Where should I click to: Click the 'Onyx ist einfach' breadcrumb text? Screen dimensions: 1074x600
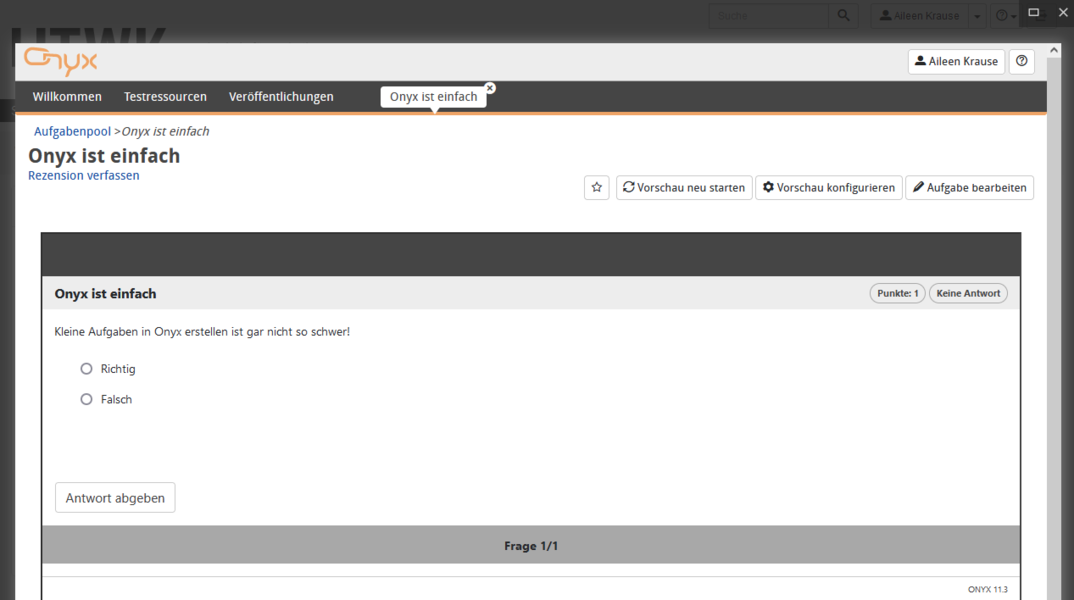tap(165, 132)
